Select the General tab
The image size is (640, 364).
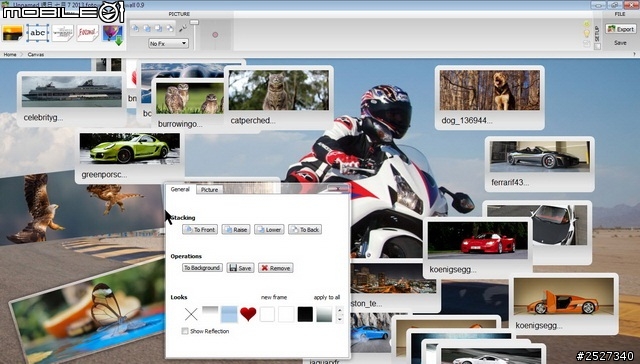[x=180, y=189]
